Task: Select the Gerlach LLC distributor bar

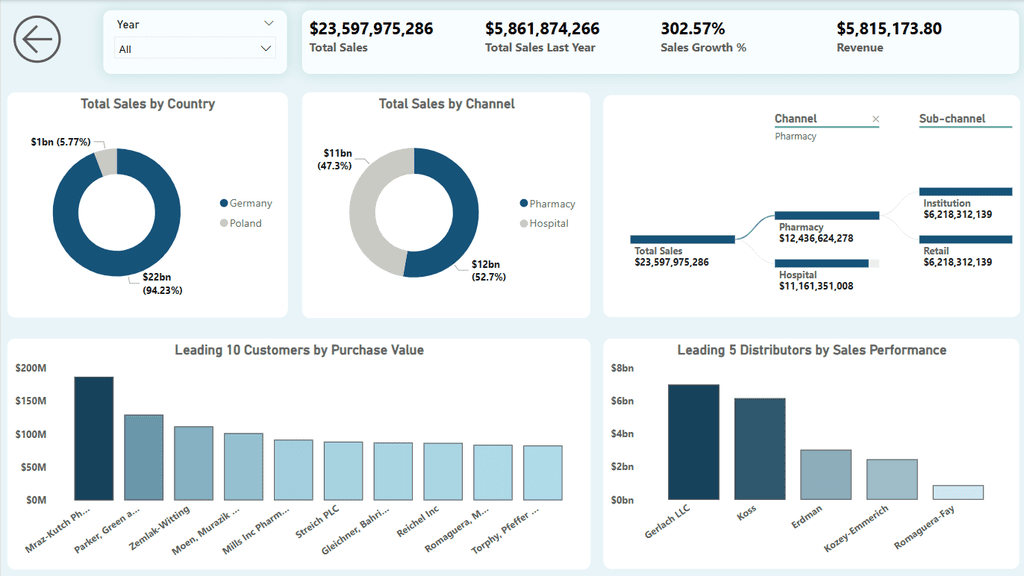Action: click(694, 442)
